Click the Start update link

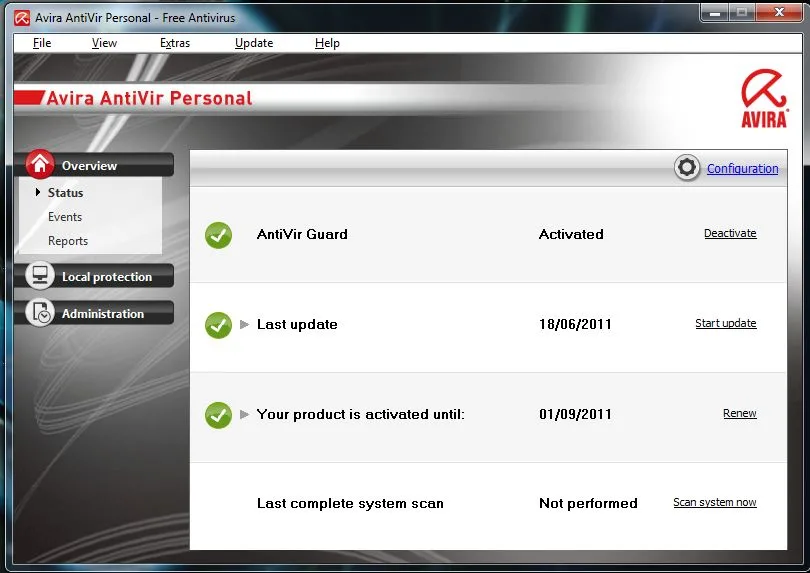click(x=725, y=323)
